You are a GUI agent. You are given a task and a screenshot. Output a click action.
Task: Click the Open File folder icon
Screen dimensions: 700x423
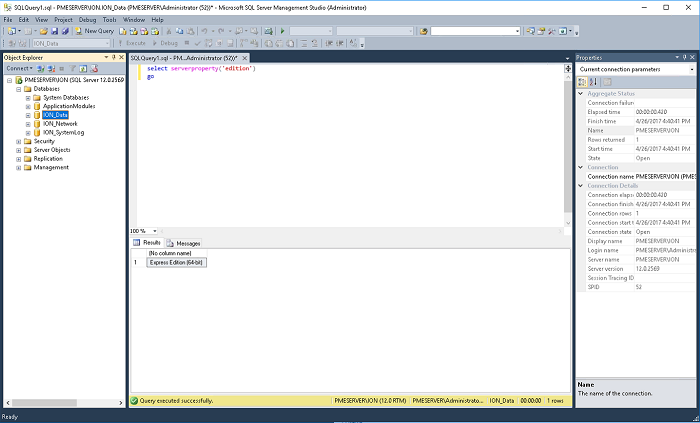pos(43,31)
